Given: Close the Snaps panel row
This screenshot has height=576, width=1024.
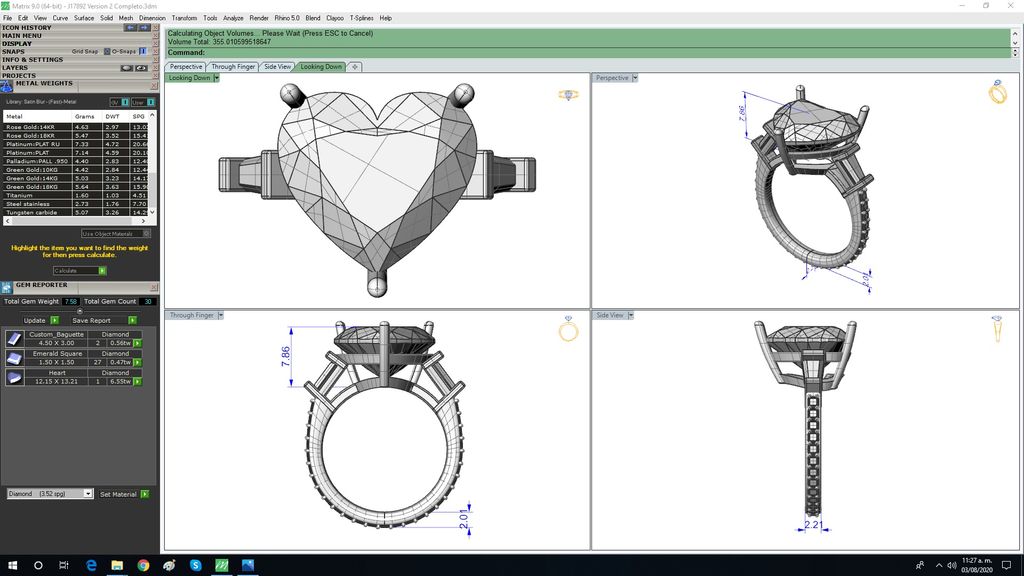Looking at the screenshot, I should 155,52.
